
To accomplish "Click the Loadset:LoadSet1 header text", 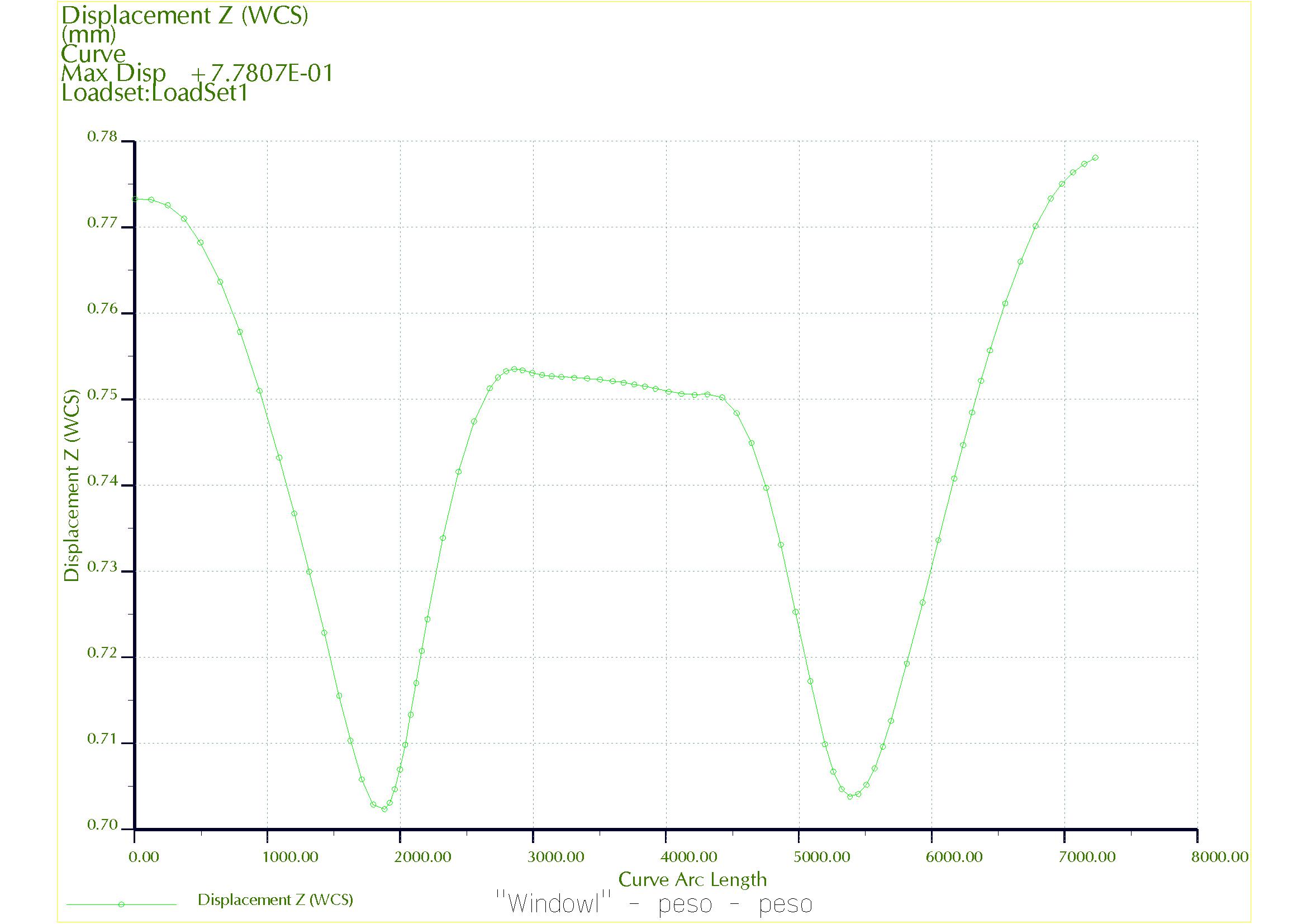I will click(155, 93).
